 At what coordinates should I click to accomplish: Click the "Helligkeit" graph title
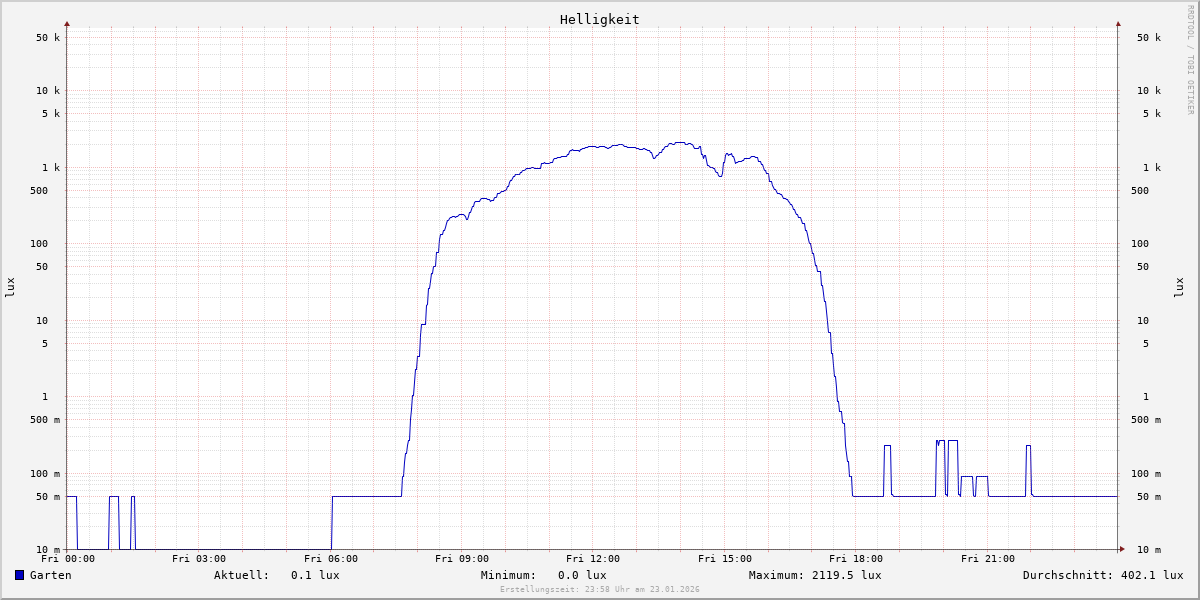click(x=600, y=20)
